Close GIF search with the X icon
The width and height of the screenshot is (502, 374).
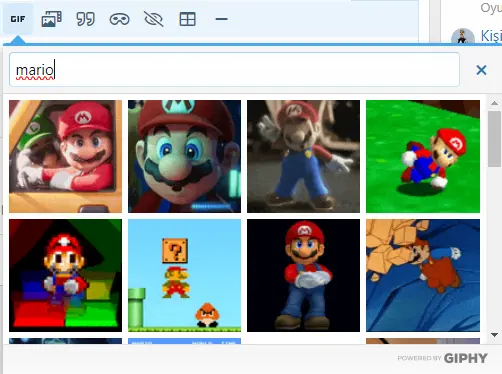(481, 70)
